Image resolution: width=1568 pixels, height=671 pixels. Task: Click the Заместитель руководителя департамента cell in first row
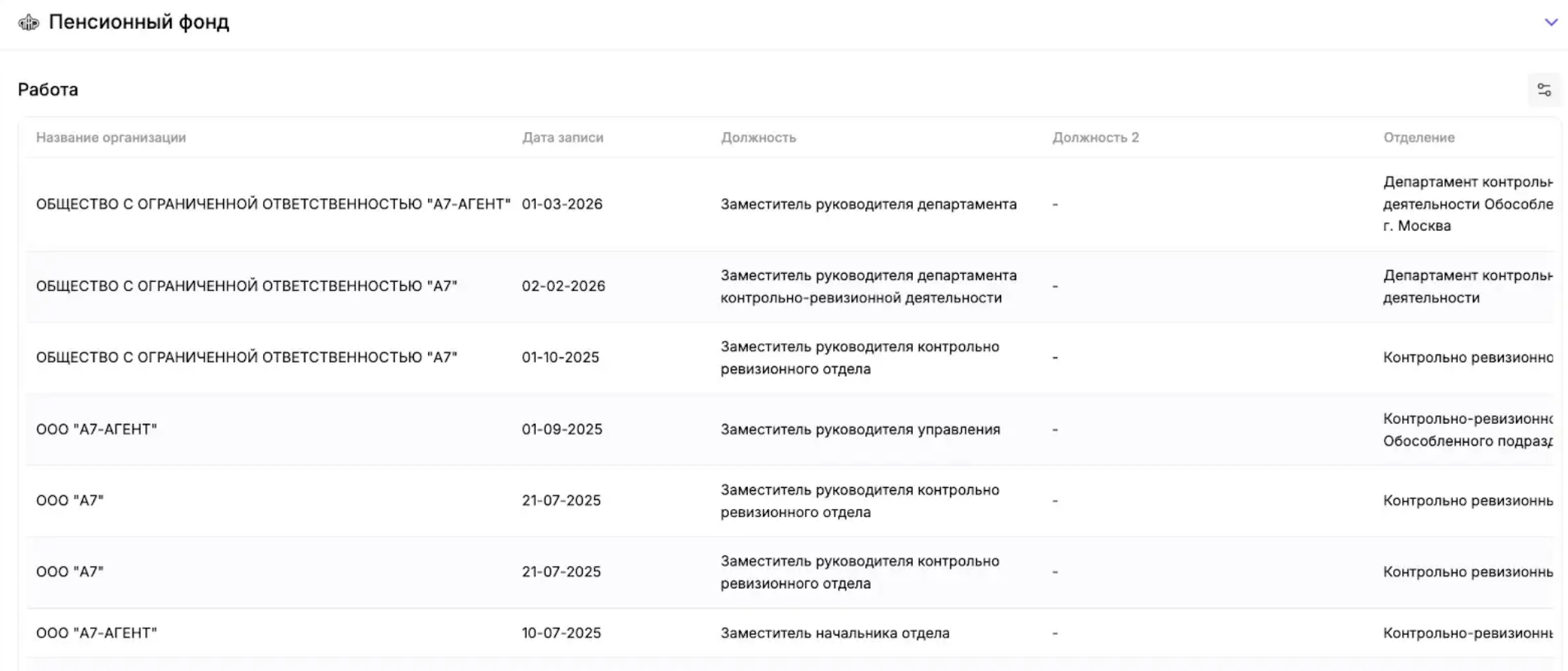(x=868, y=204)
